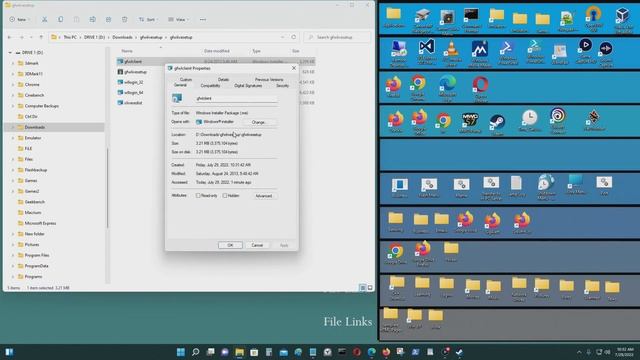Switch to the Security tab in Properties
This screenshot has width=640, height=360.
pos(282,86)
